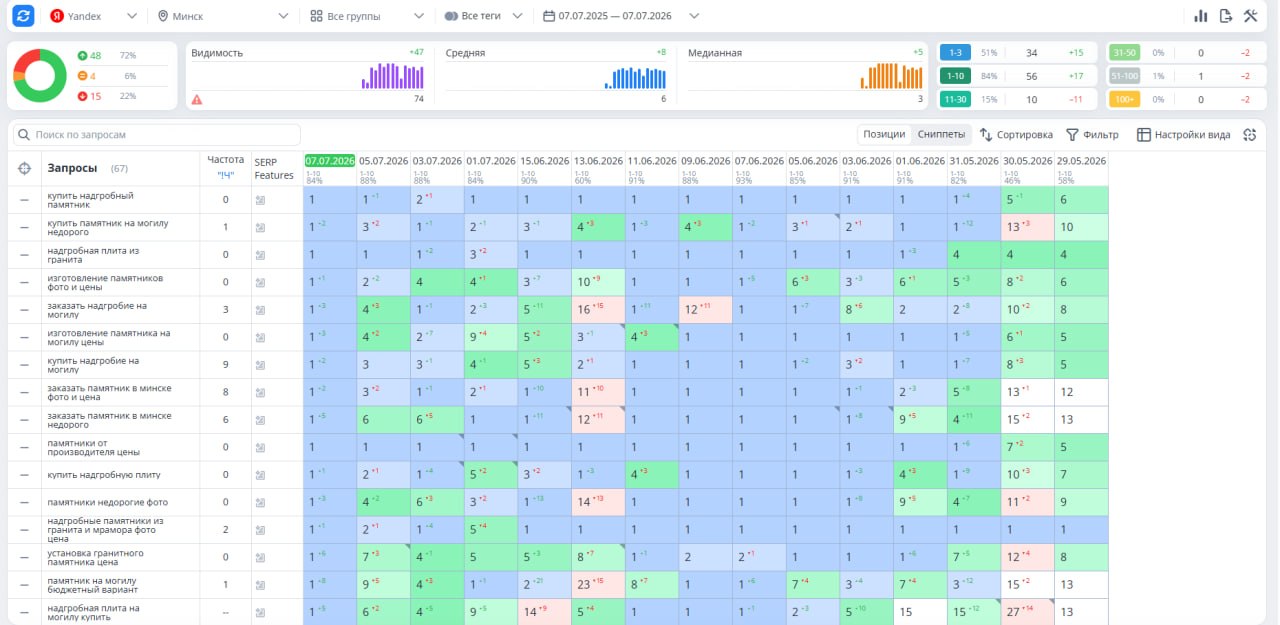Image resolution: width=1280 pixels, height=625 pixels.
Task: Click the Видимость purple bar chart
Action: coord(393,77)
